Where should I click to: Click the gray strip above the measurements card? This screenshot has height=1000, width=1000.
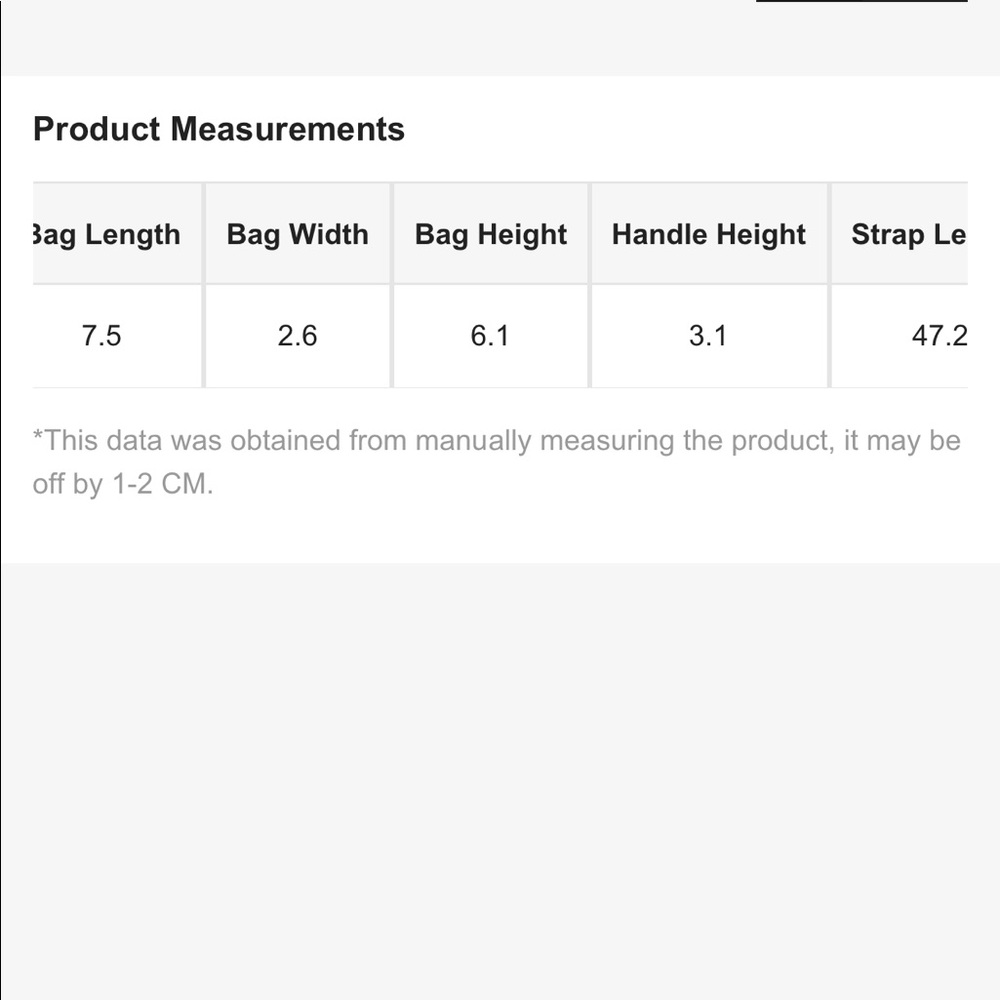pos(400,40)
